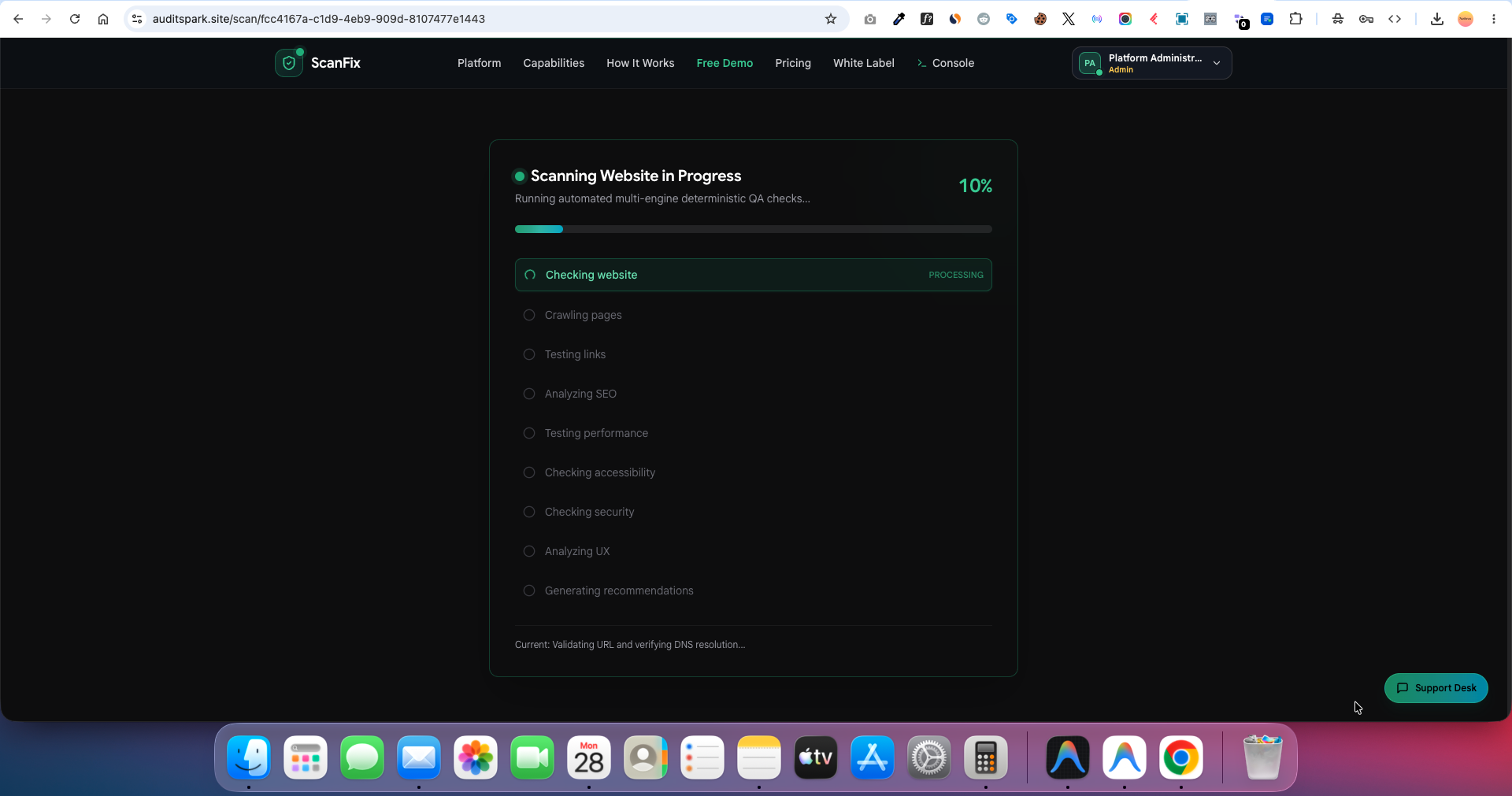The width and height of the screenshot is (1512, 796).
Task: Go back using browser back arrow
Action: [18, 19]
